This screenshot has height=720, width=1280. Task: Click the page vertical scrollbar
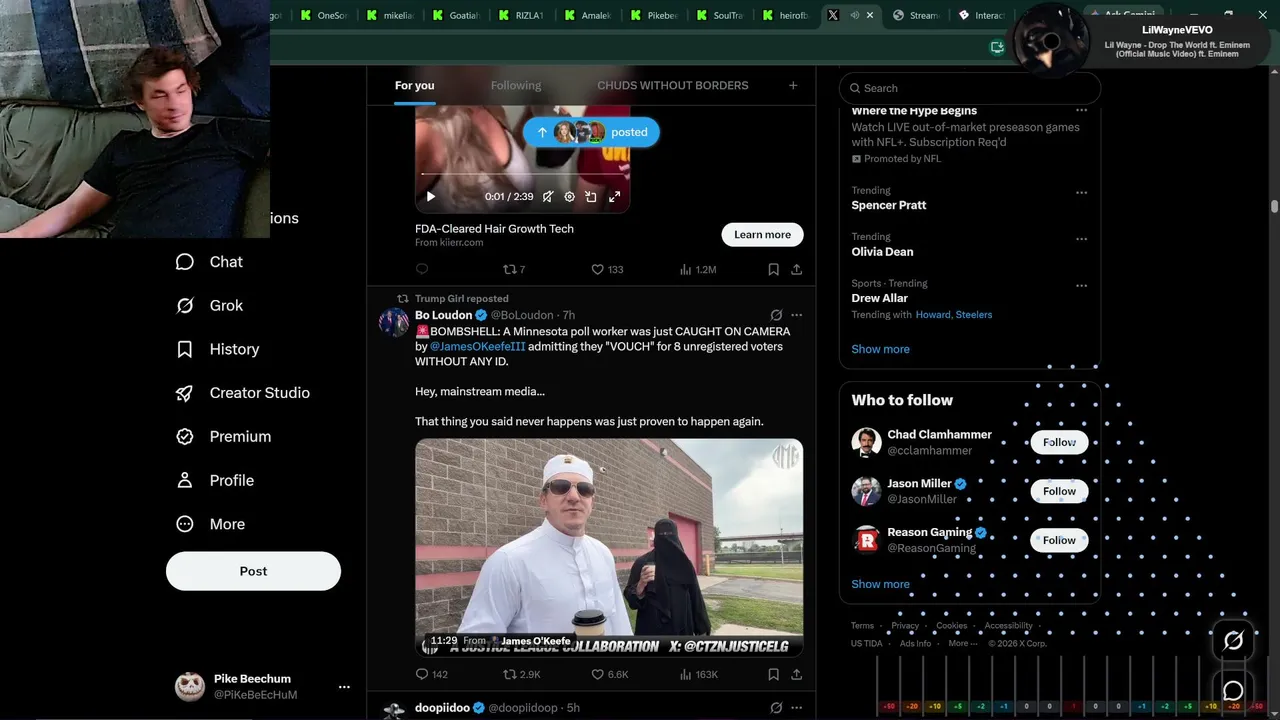point(1274,206)
